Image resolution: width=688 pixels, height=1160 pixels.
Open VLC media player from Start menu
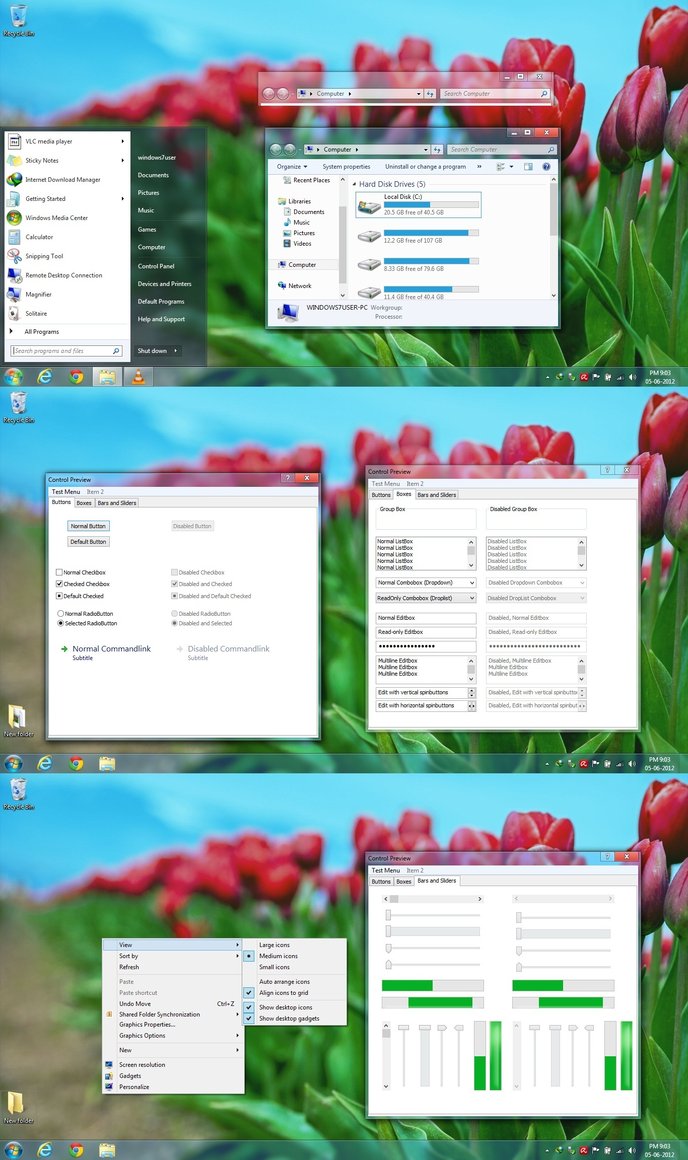tap(48, 141)
